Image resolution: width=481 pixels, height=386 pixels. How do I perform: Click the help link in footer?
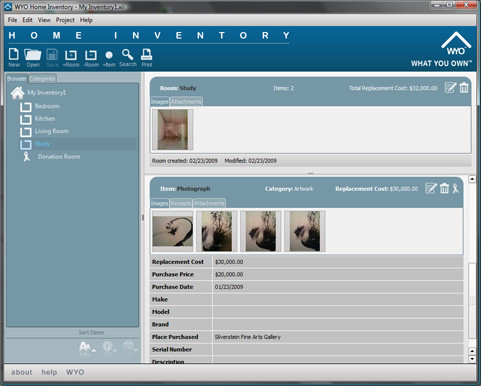49,372
